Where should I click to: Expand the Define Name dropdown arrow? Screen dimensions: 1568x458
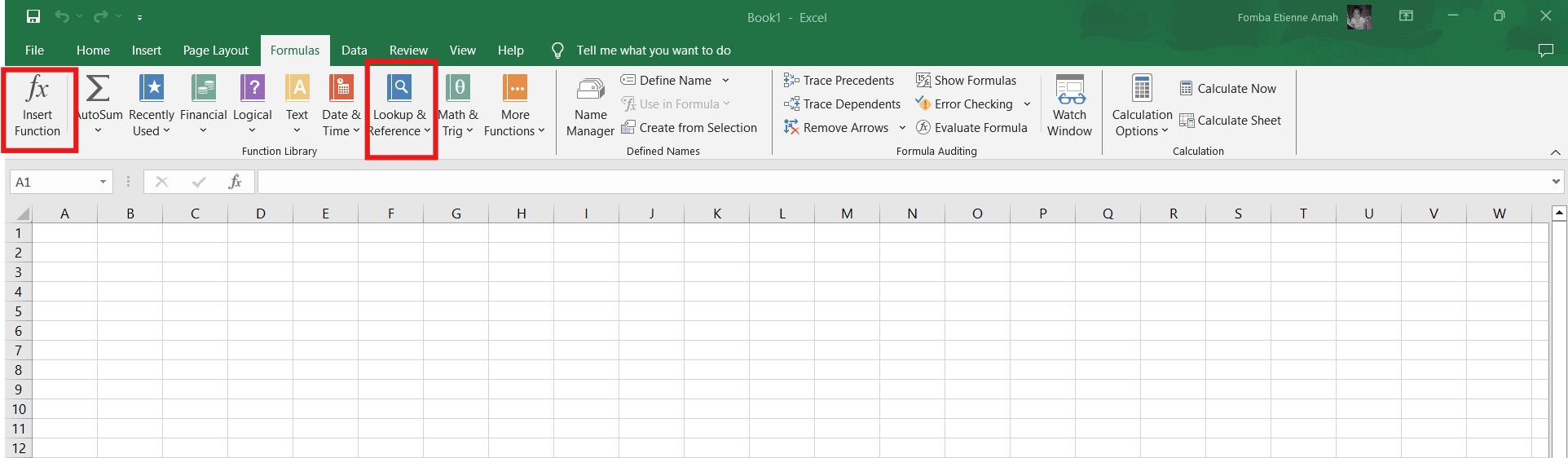[x=725, y=81]
